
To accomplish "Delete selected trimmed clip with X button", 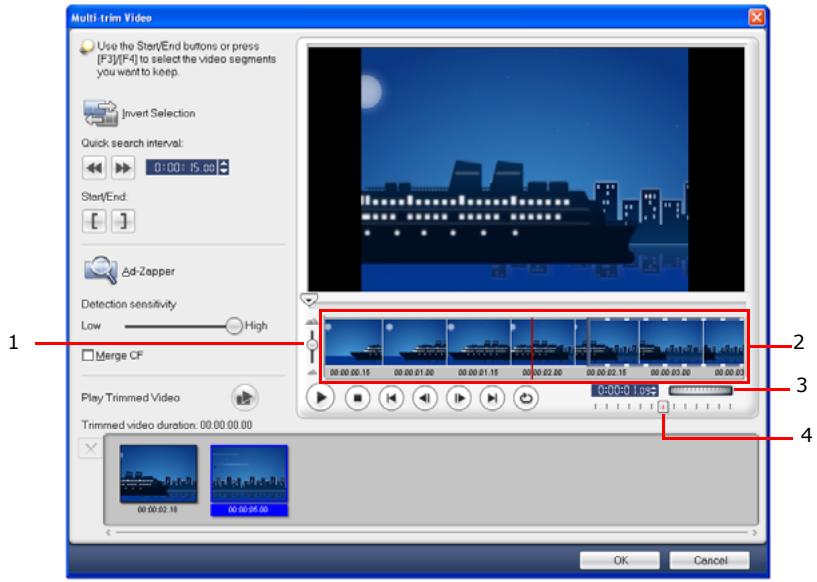I will point(91,448).
